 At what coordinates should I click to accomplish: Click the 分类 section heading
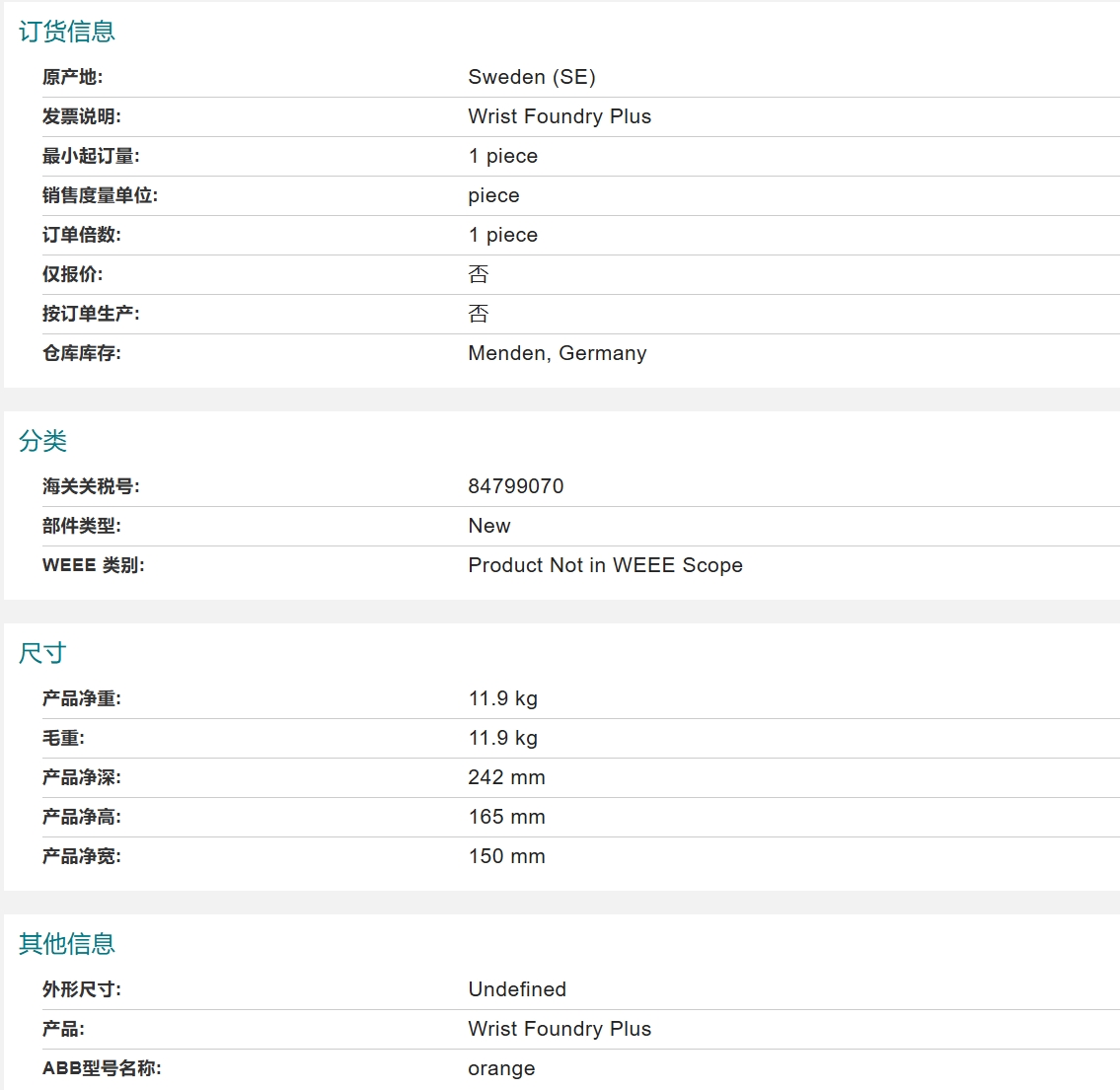[42, 441]
